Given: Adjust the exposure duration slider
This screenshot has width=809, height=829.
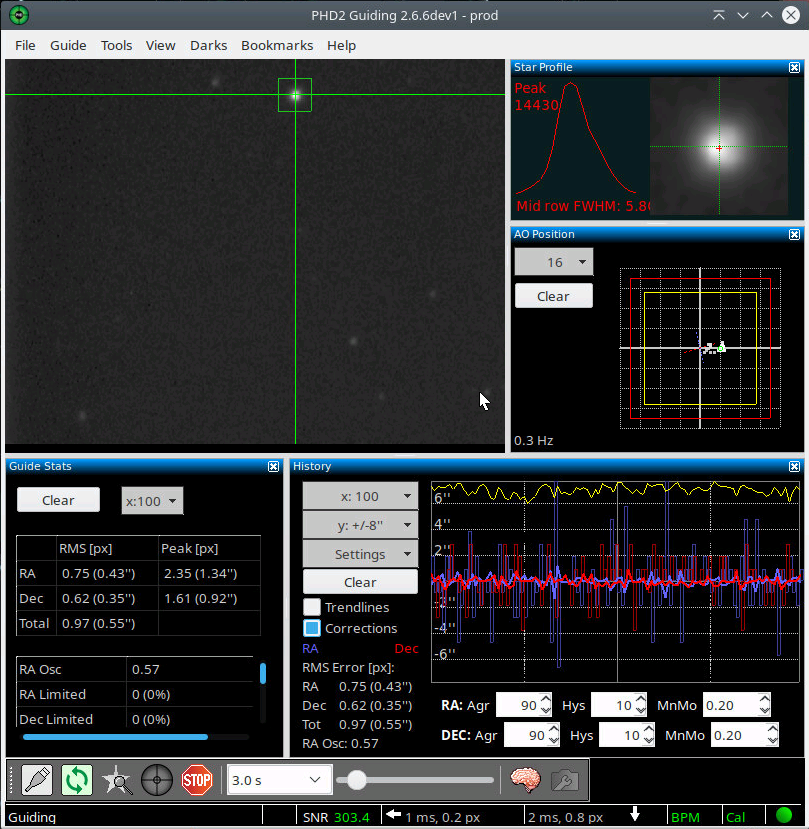Looking at the screenshot, I should tap(357, 780).
